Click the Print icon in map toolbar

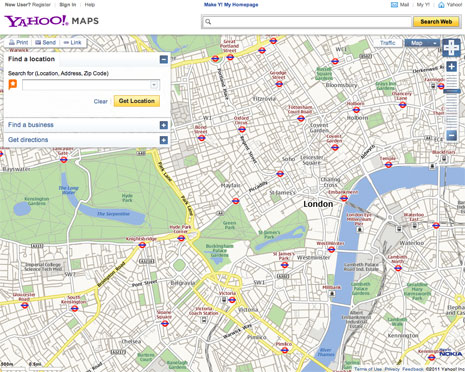click(12, 42)
